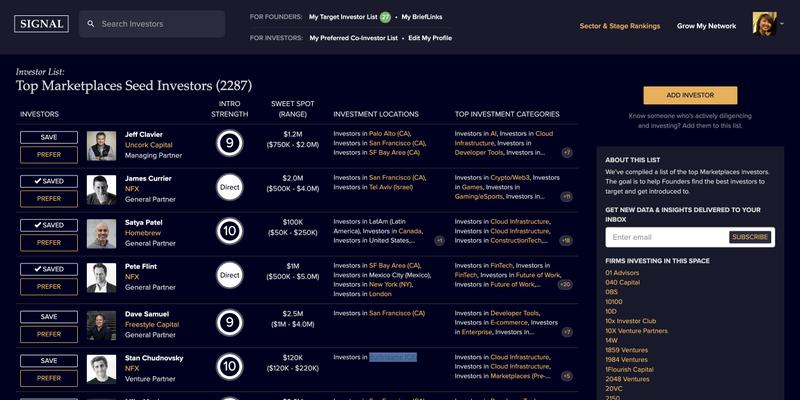This screenshot has height=400, width=800.
Task: Click Pete Flint's Direct intro badge
Action: pyautogui.click(x=230, y=275)
